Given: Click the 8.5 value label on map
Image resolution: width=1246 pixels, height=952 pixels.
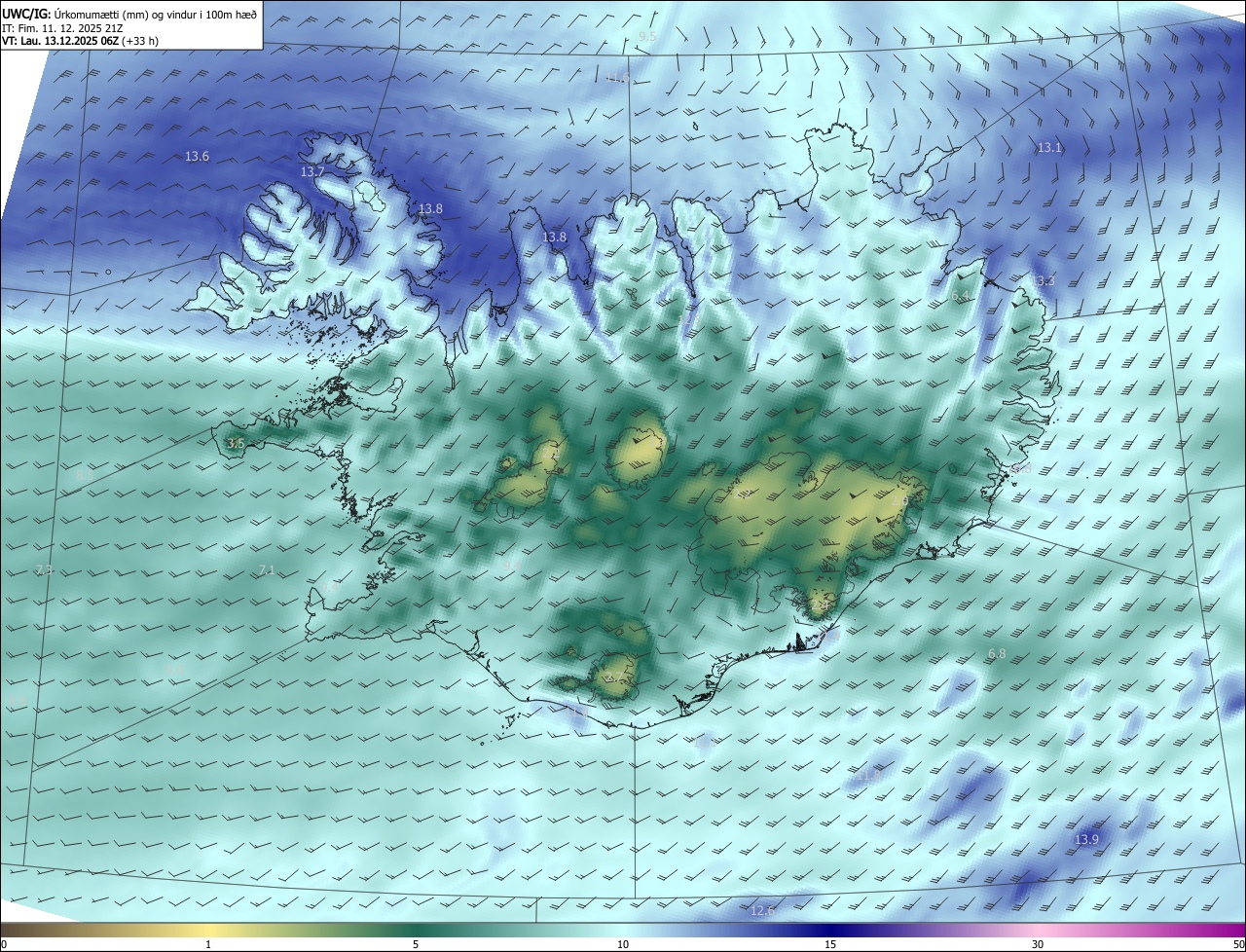Looking at the screenshot, I should coord(85,475).
